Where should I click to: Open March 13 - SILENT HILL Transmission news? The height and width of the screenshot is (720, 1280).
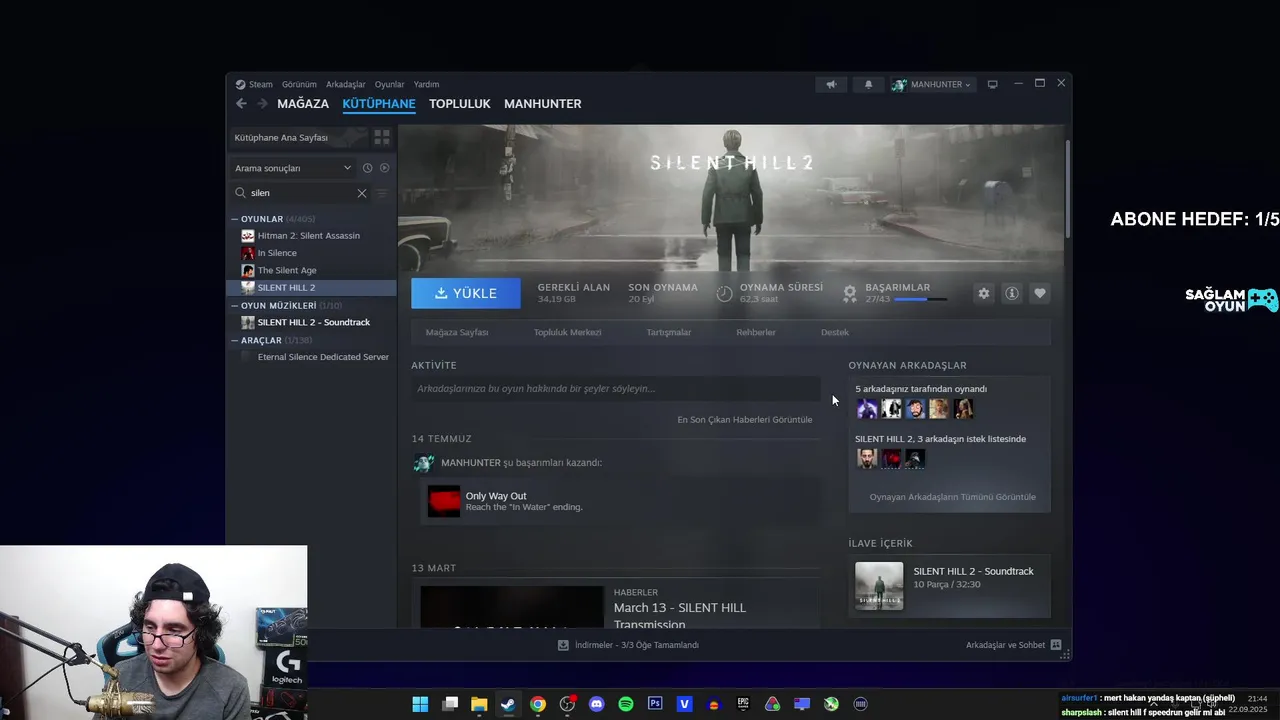pyautogui.click(x=680, y=615)
